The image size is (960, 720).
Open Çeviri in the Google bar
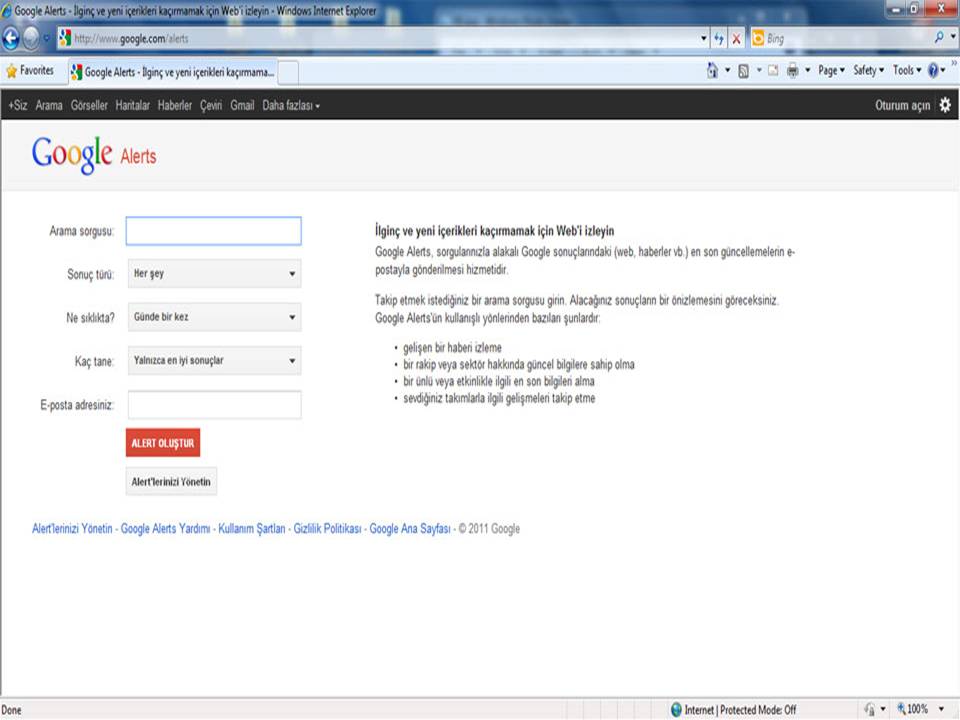(211, 105)
